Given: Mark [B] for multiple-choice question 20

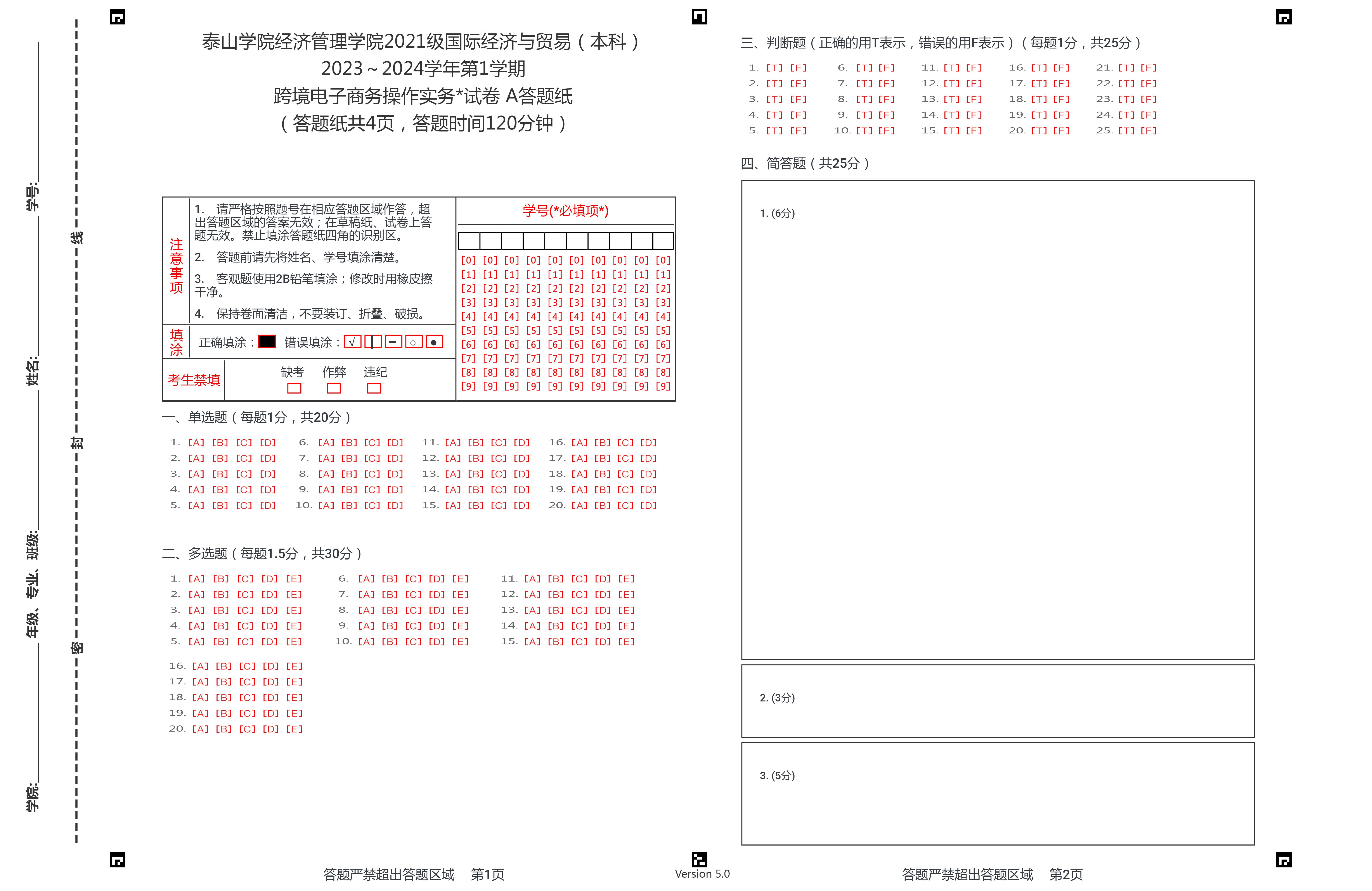Looking at the screenshot, I should [x=224, y=729].
